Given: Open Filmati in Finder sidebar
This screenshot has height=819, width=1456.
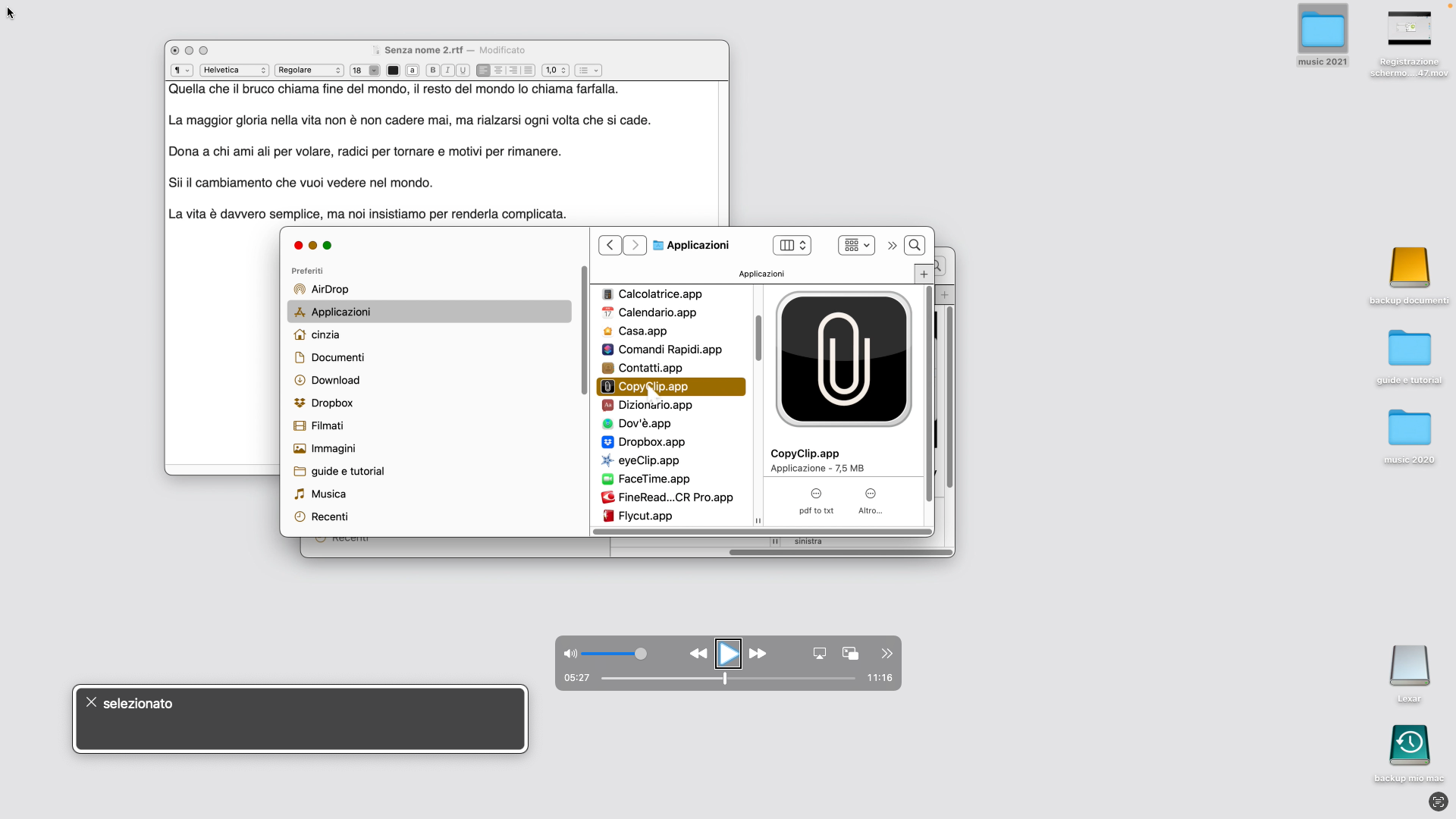Looking at the screenshot, I should (429, 425).
